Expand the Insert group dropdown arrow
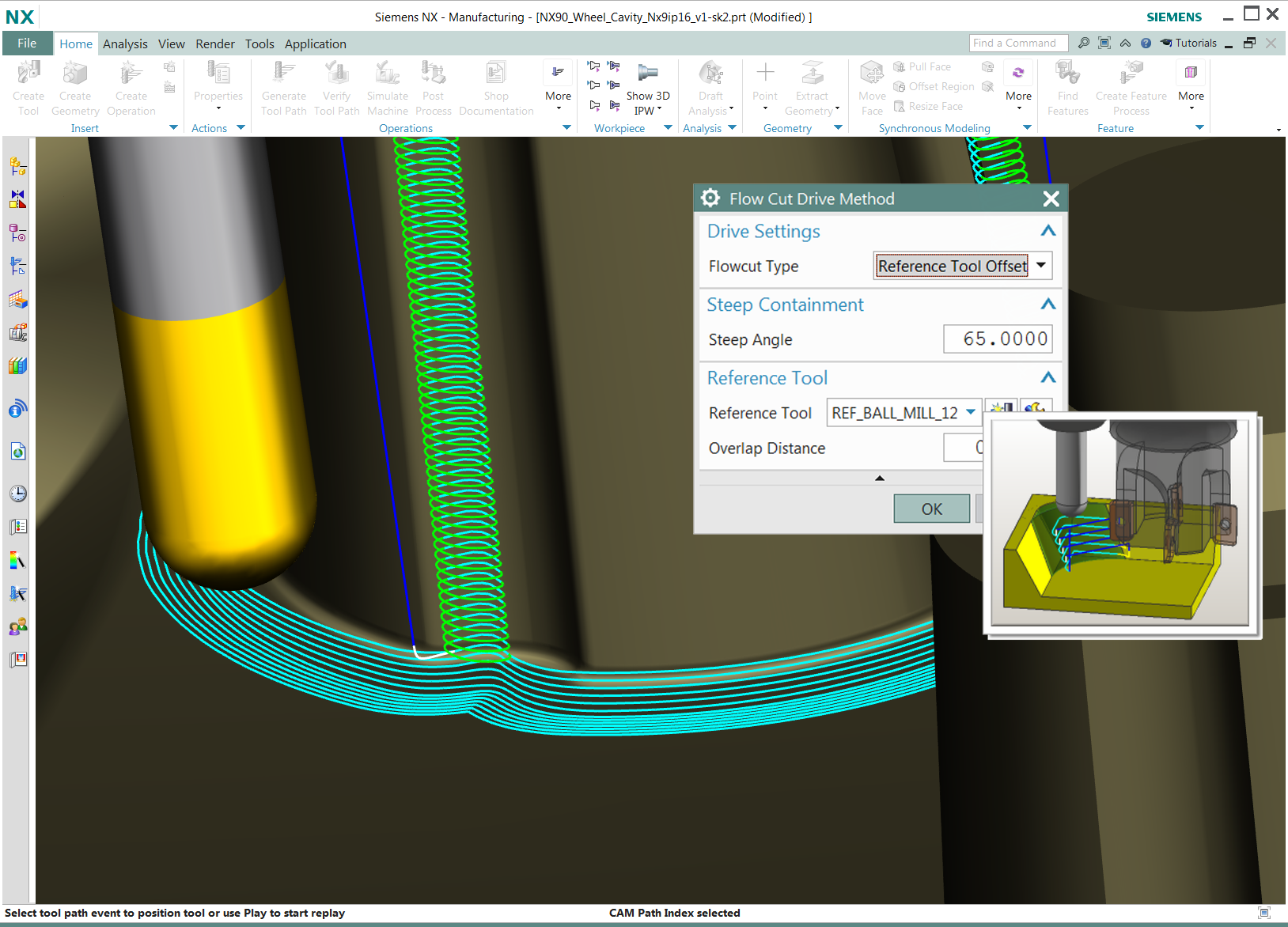Screen dimensions: 1288x927 [173, 127]
